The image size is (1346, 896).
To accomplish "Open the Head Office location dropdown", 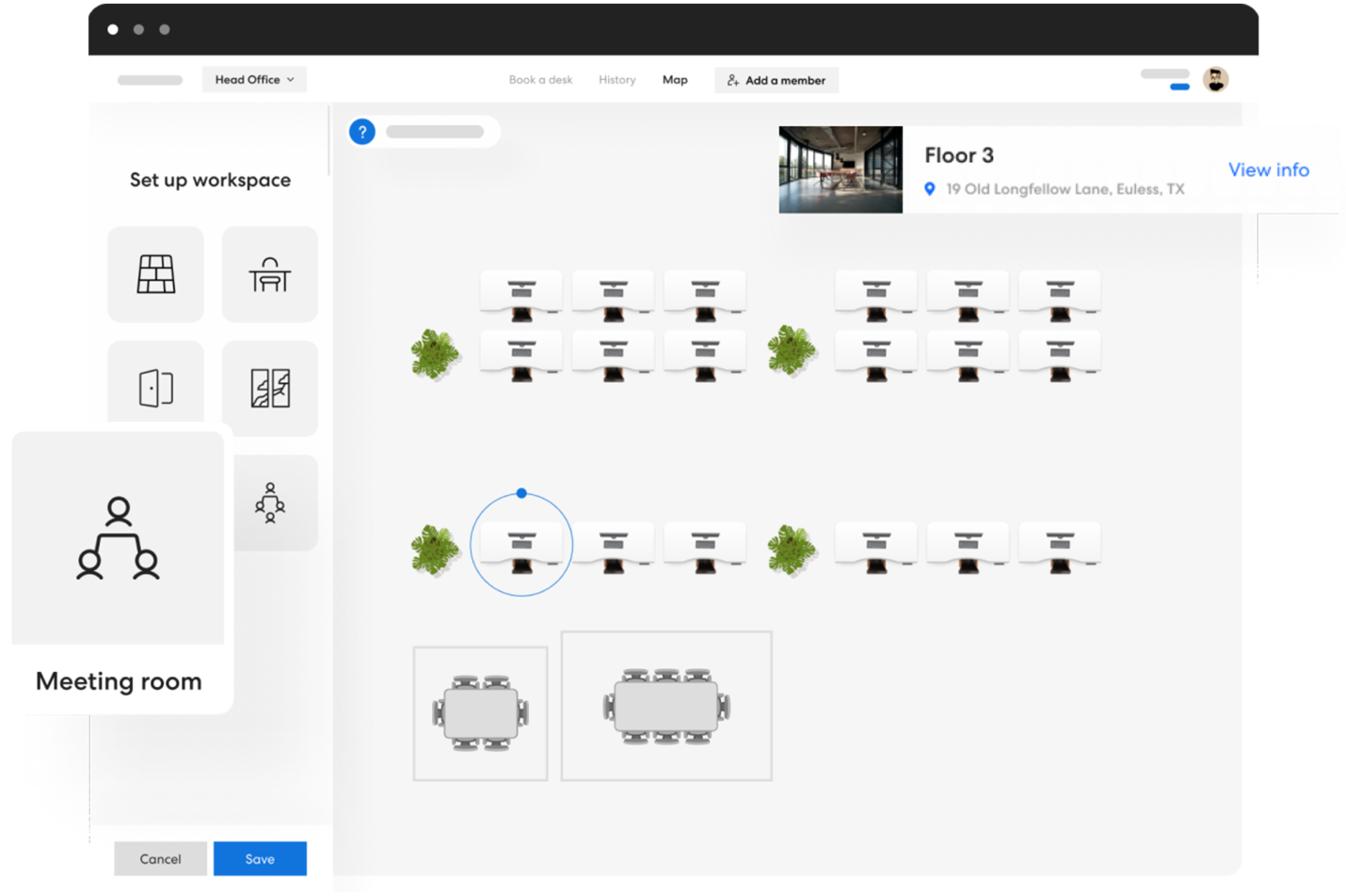I will pos(254,79).
